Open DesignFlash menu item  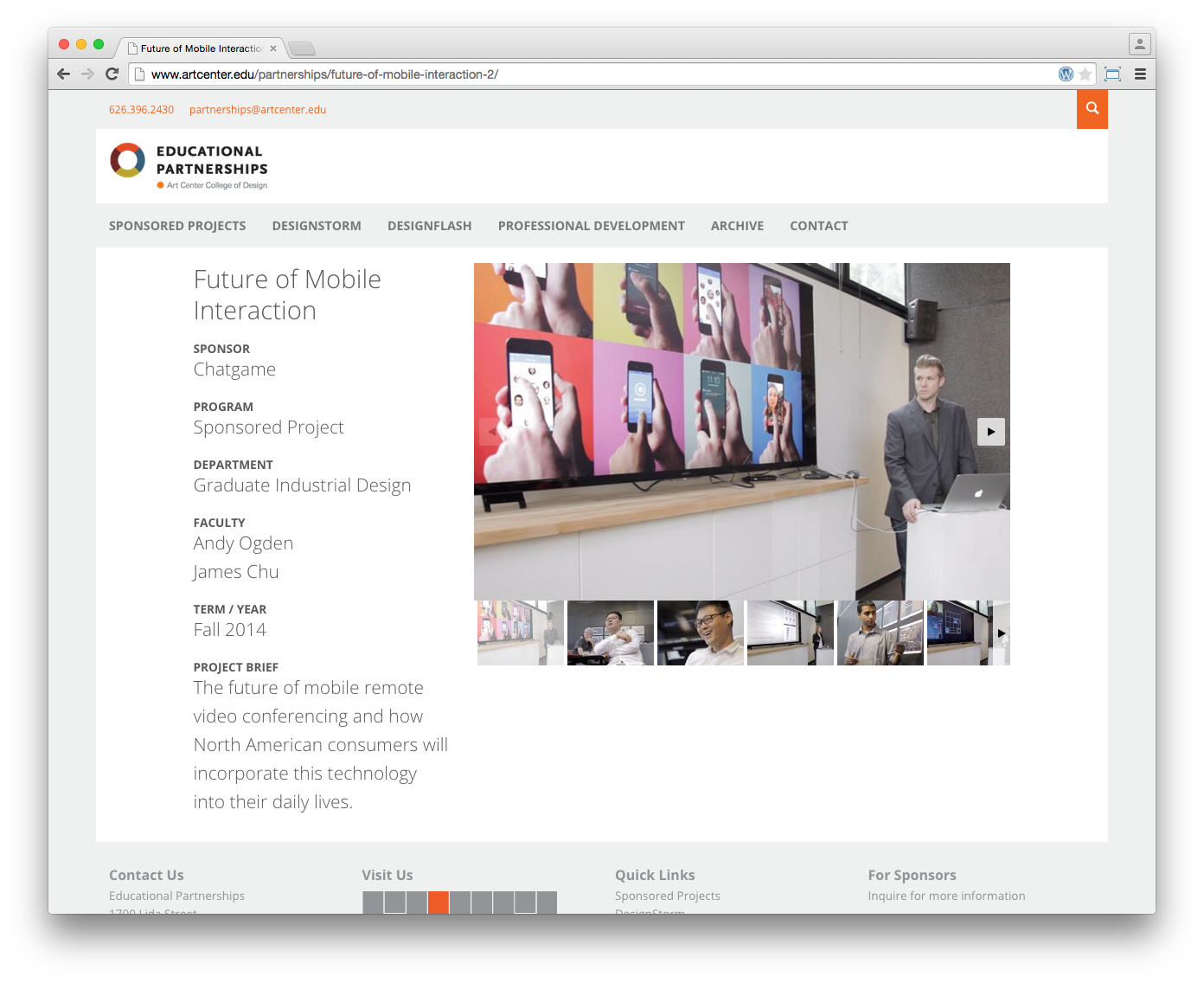pyautogui.click(x=430, y=226)
